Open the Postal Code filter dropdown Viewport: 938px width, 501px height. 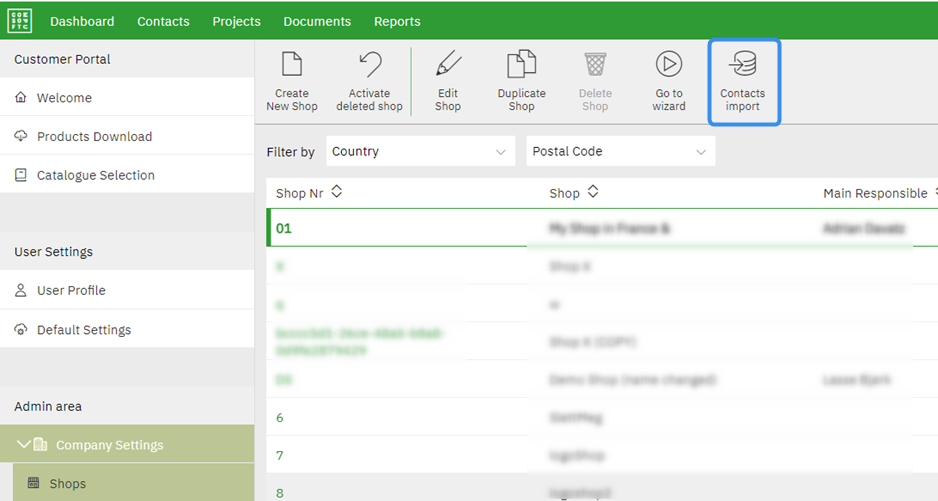tap(620, 152)
